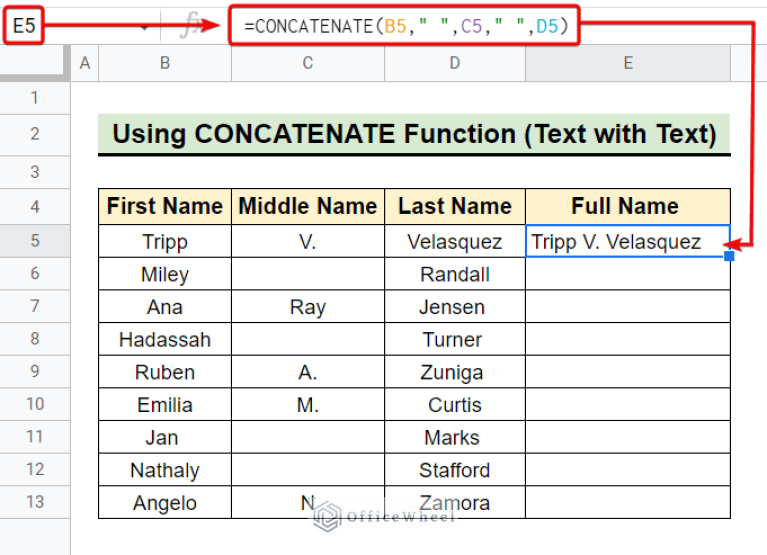Select the cell containing Marks
Viewport: 767px width, 555px height.
(455, 437)
